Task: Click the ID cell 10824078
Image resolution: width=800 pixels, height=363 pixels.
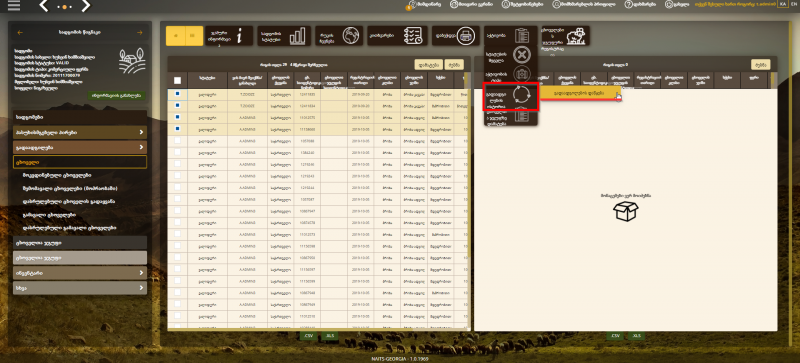Action: [307, 223]
